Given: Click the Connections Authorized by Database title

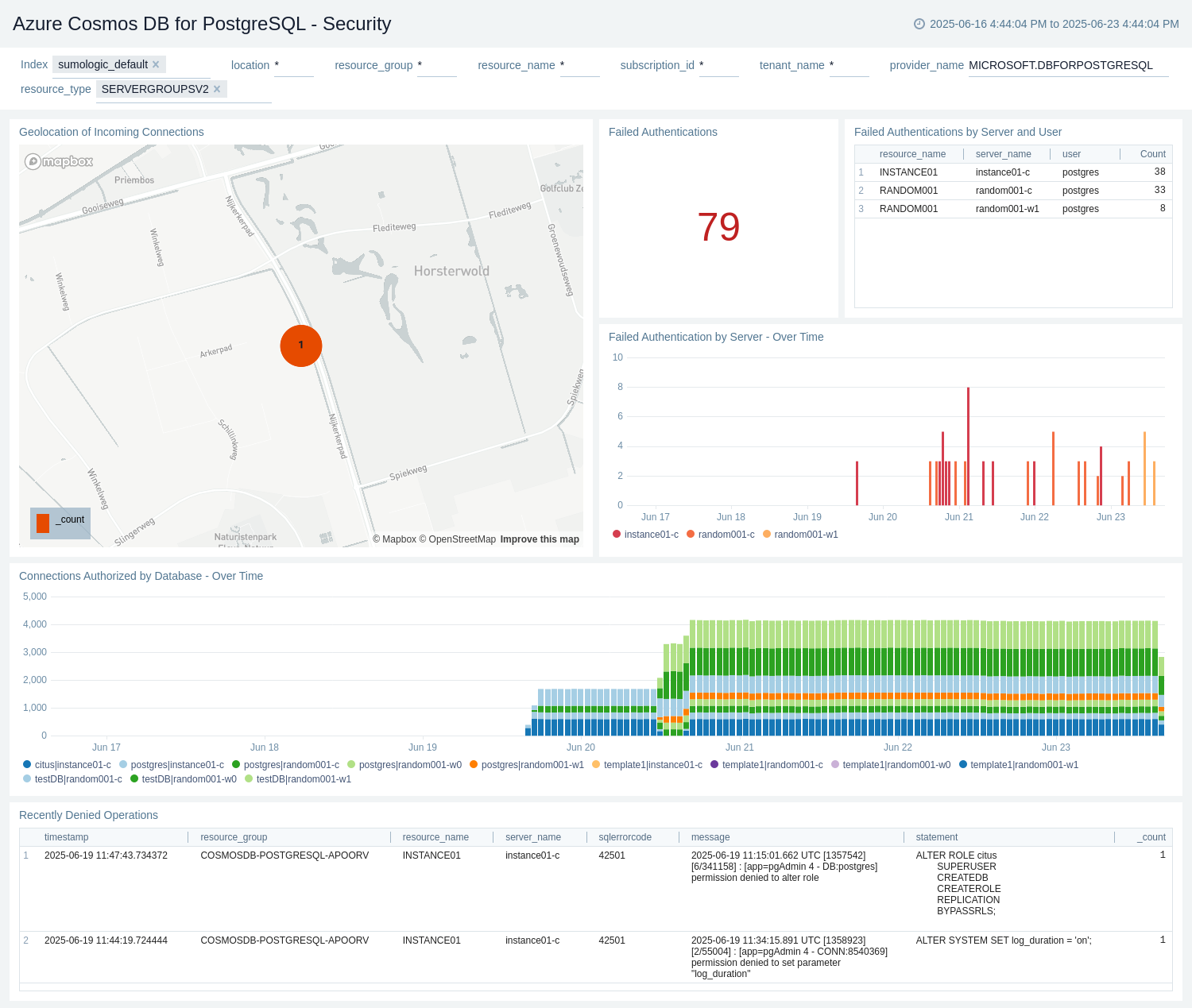Looking at the screenshot, I should [141, 576].
